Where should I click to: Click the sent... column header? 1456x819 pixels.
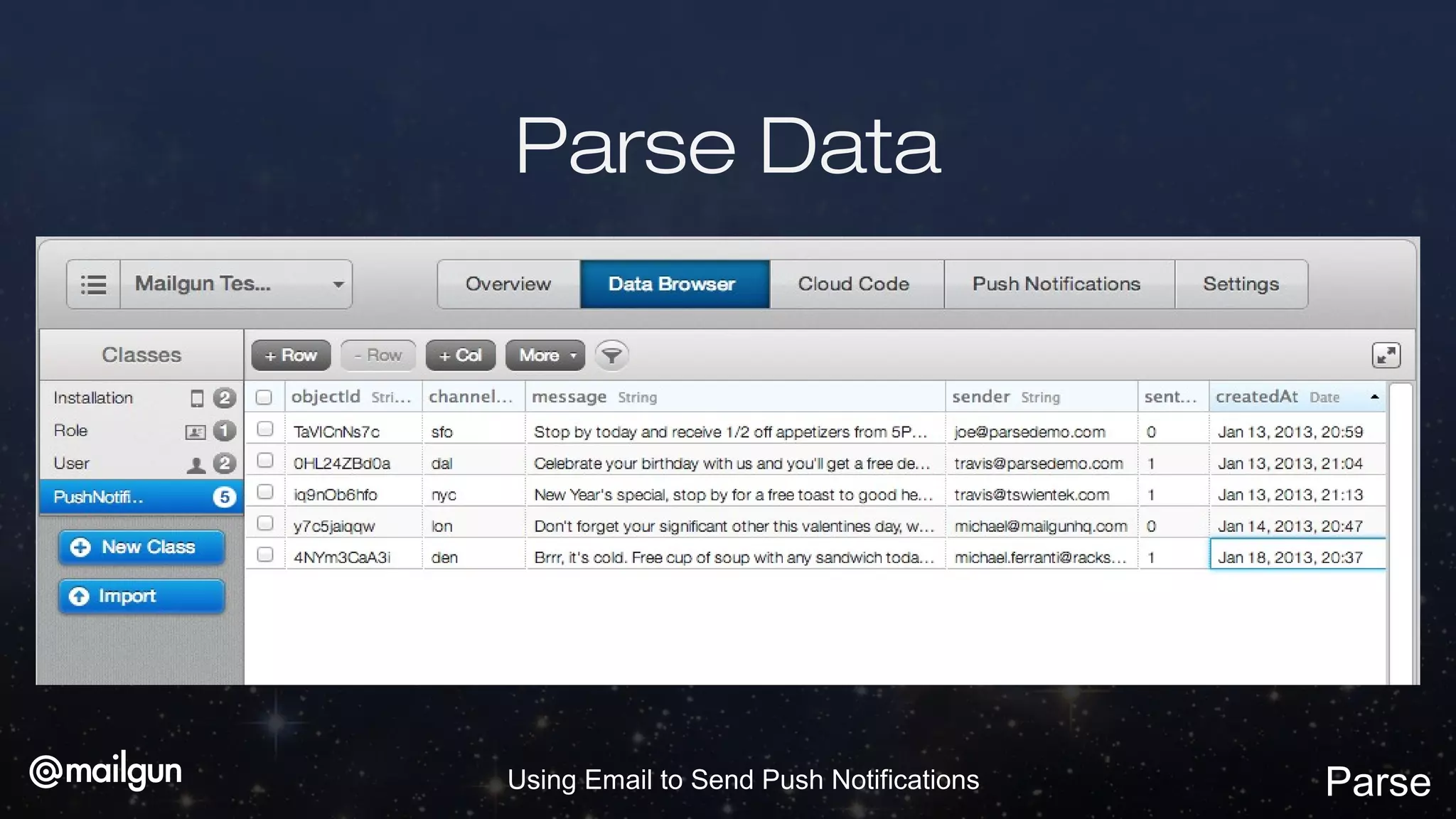[1173, 397]
